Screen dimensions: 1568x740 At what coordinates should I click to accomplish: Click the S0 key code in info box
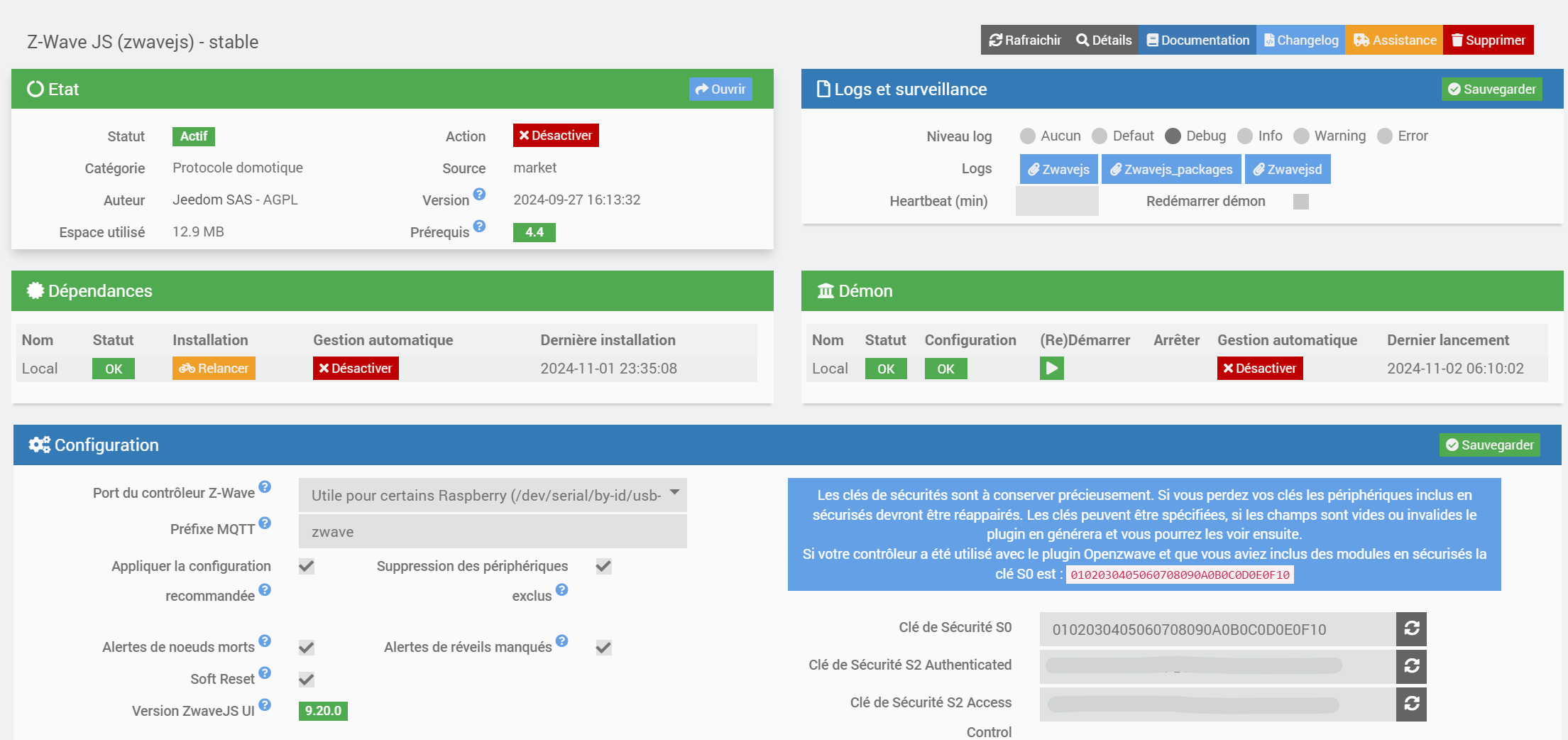click(x=1180, y=575)
